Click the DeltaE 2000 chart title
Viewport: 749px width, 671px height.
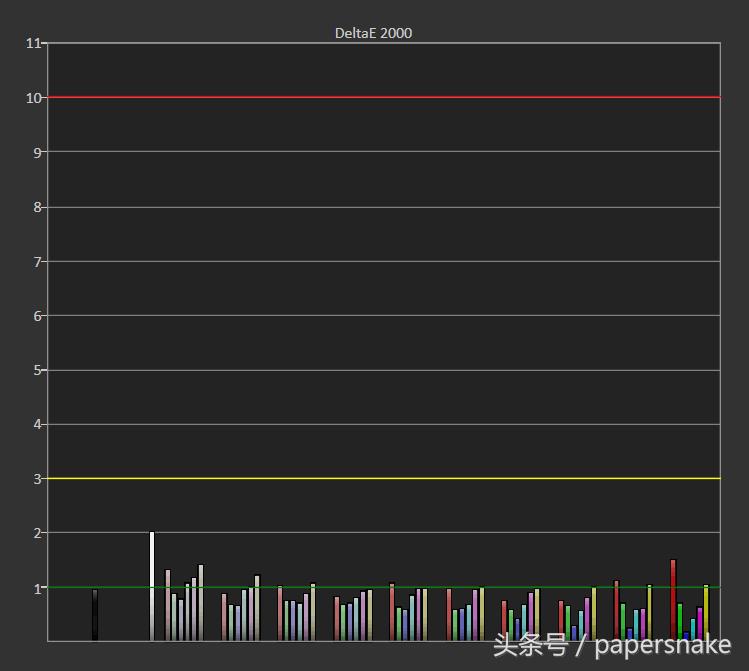pyautogui.click(x=373, y=33)
